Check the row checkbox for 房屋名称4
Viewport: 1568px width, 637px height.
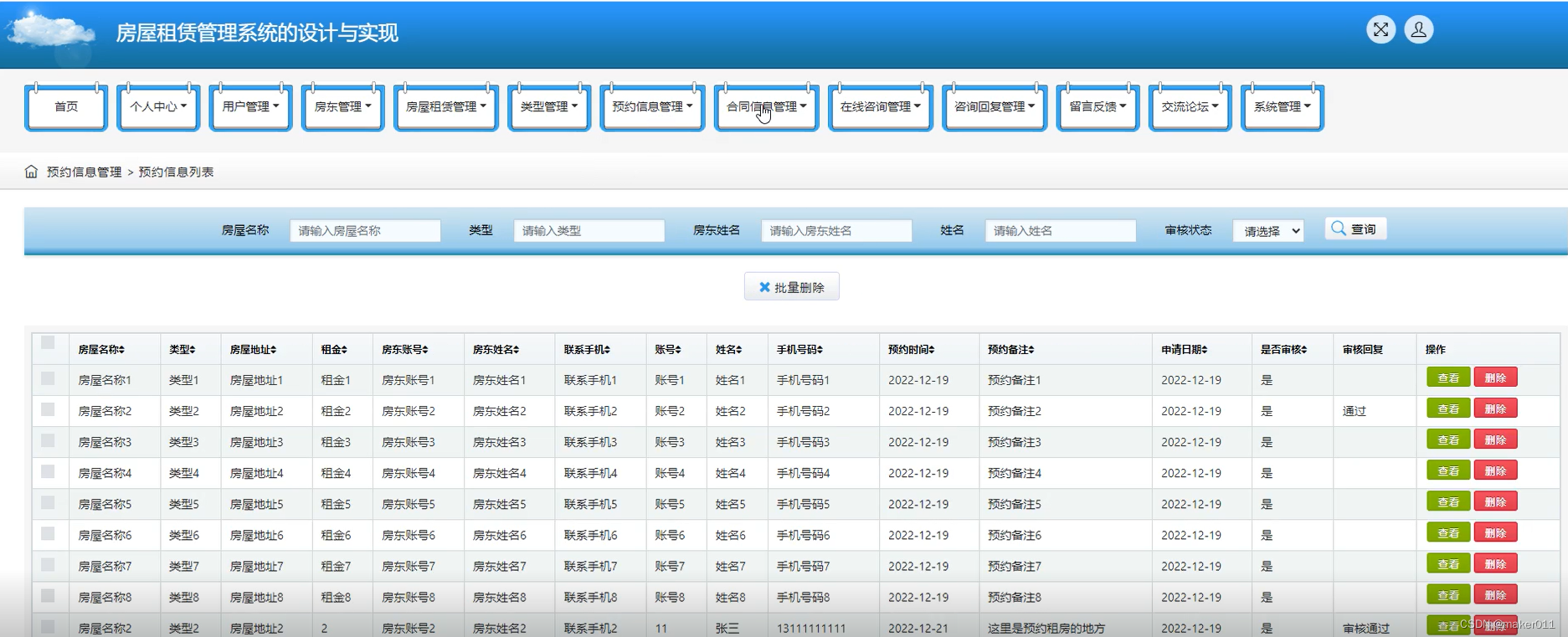[48, 471]
